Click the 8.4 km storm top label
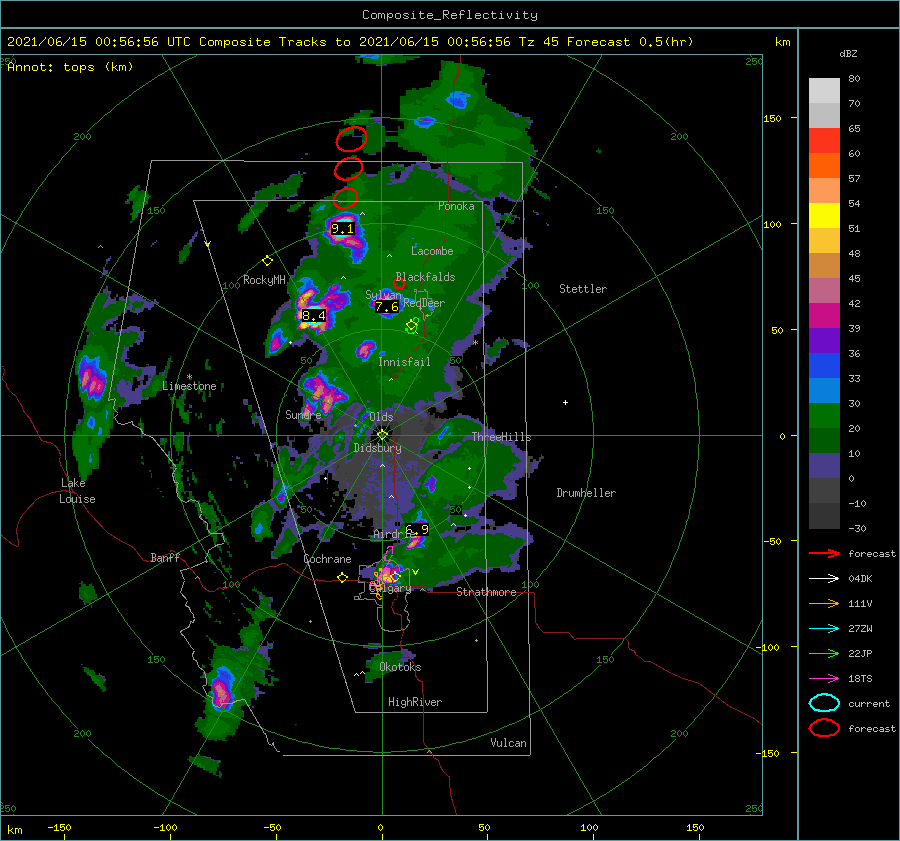 click(x=314, y=315)
